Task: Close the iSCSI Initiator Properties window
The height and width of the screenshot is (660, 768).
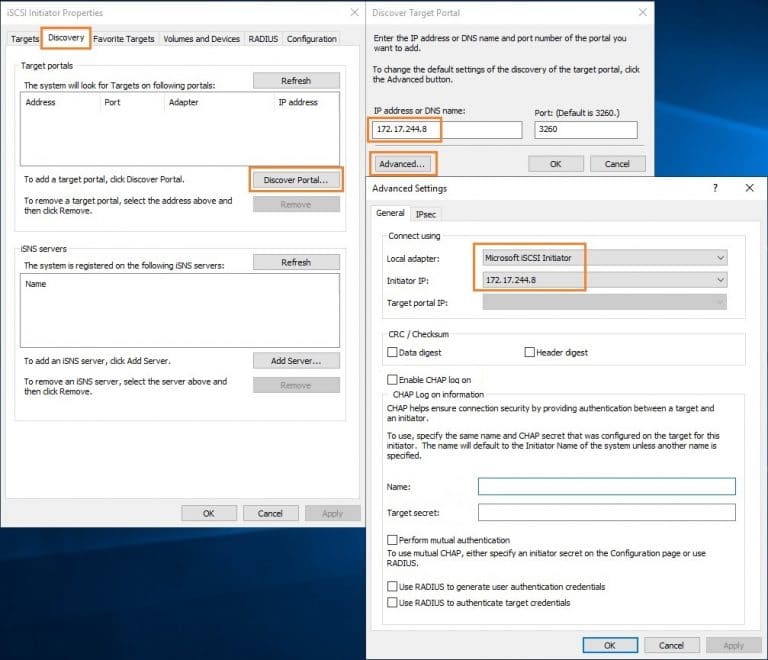Action: [354, 12]
